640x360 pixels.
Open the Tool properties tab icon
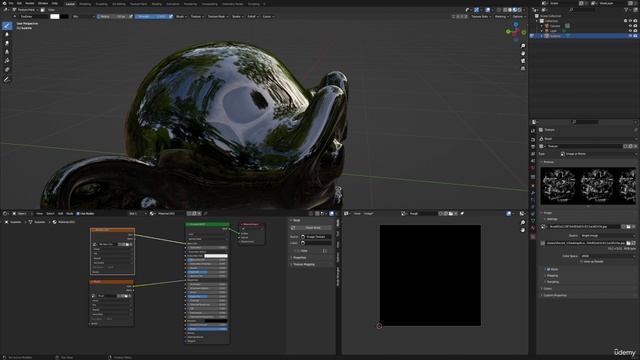[533, 131]
